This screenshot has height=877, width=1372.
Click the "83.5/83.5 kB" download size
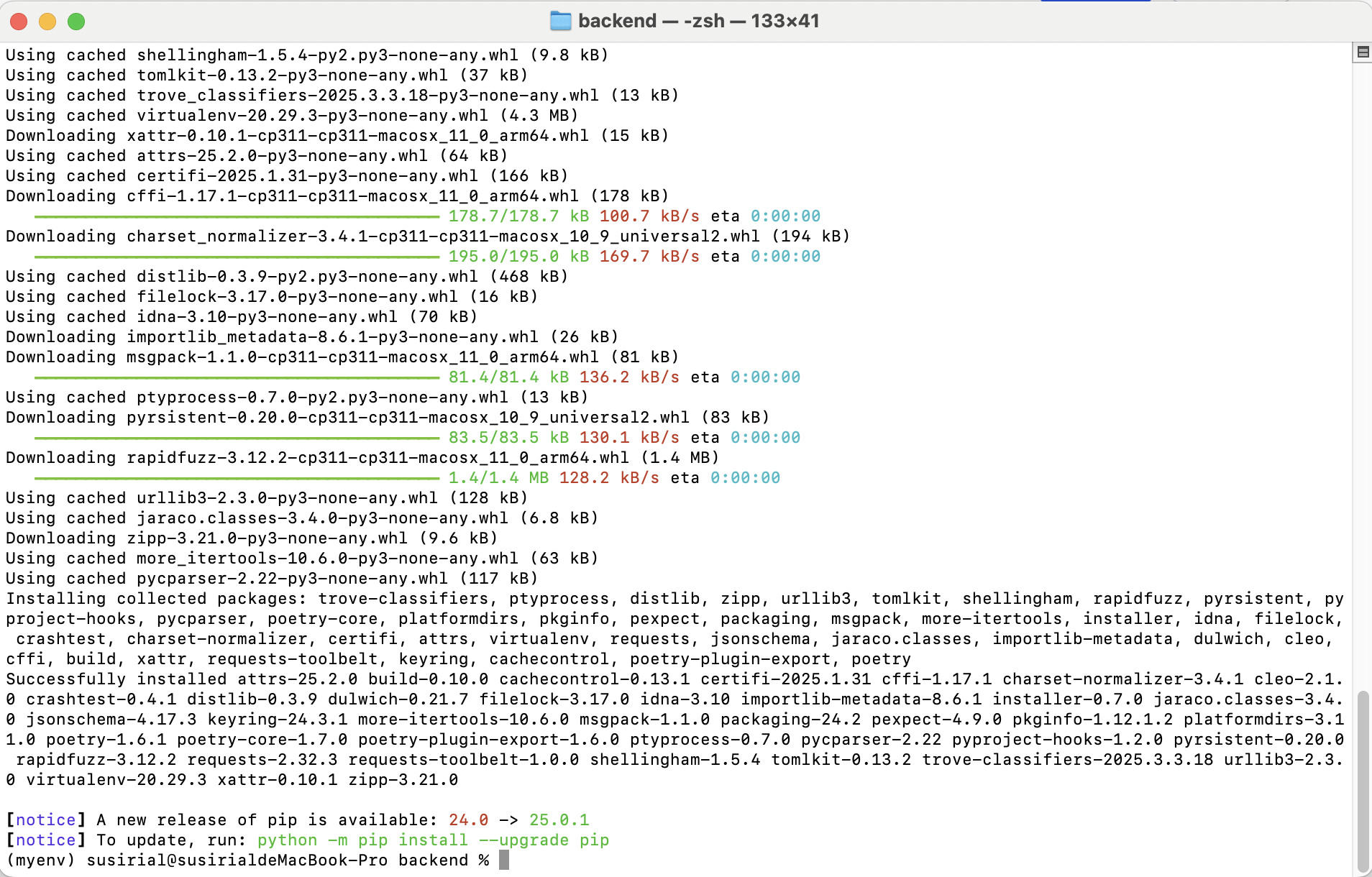(508, 438)
